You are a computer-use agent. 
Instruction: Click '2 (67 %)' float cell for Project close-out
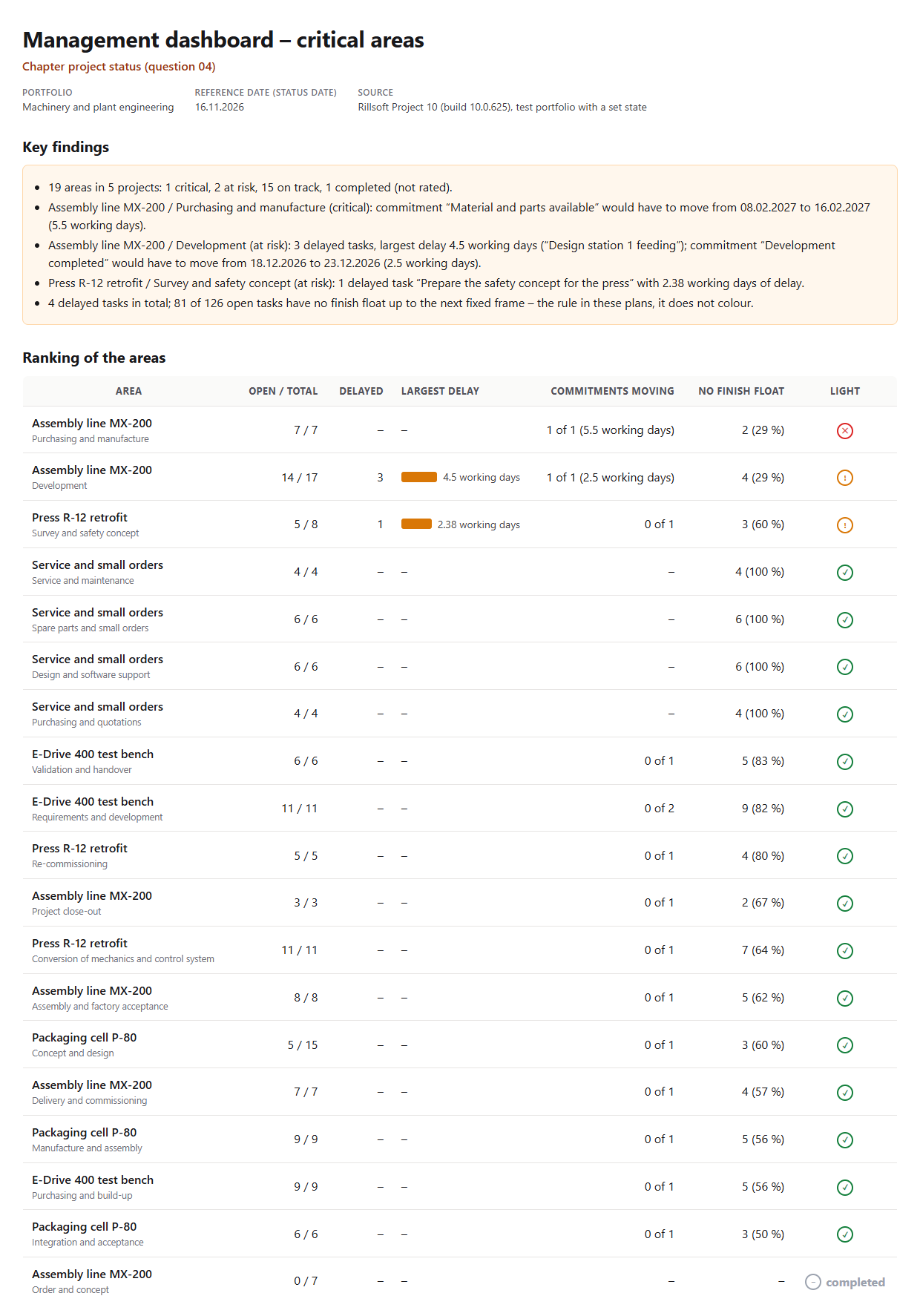[x=763, y=903]
